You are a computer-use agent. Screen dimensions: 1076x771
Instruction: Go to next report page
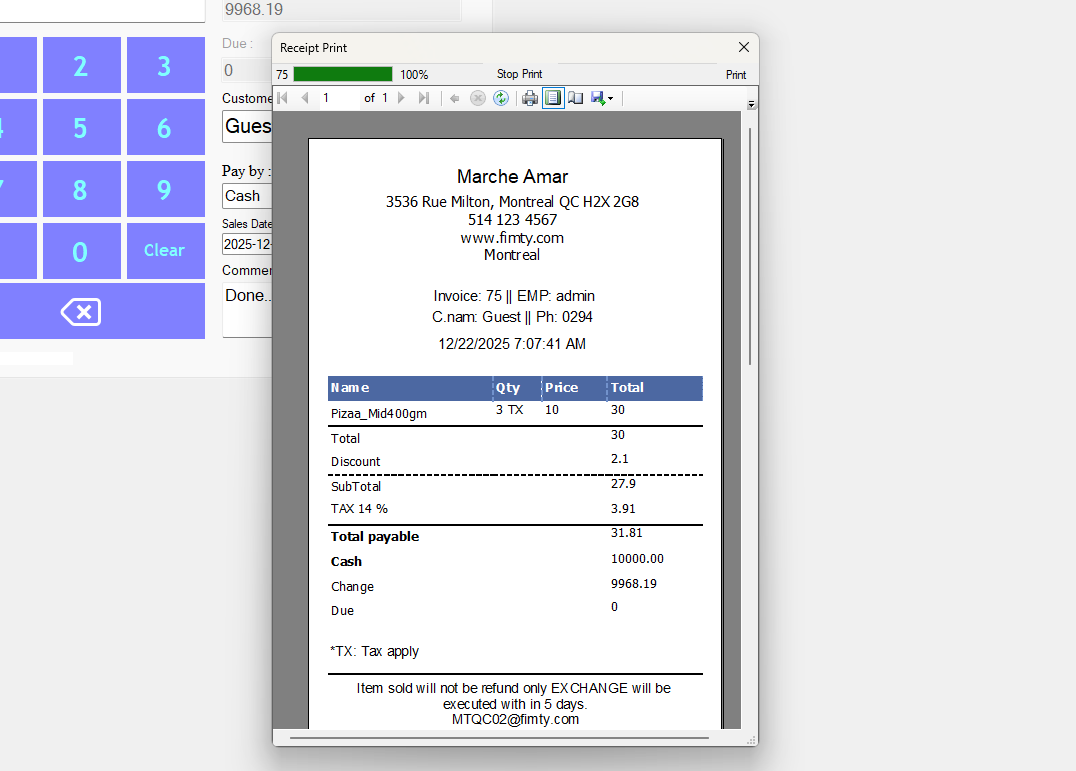(401, 98)
